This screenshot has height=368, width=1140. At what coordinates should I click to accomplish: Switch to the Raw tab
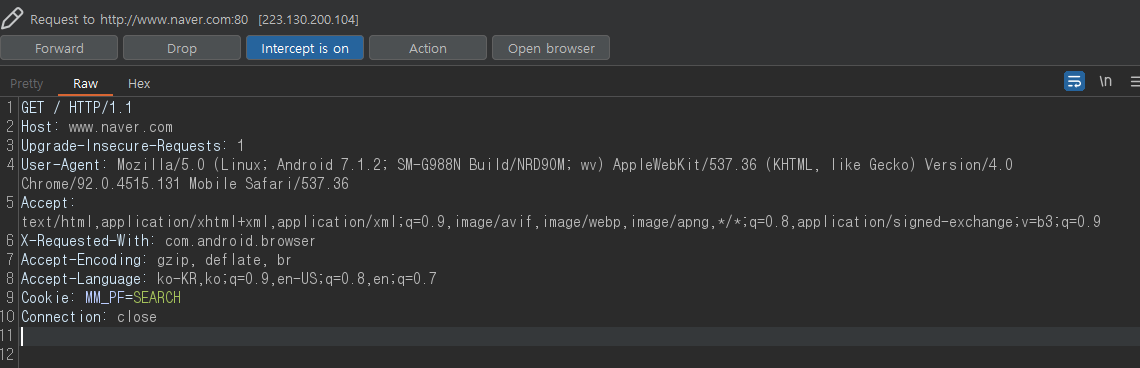(85, 84)
